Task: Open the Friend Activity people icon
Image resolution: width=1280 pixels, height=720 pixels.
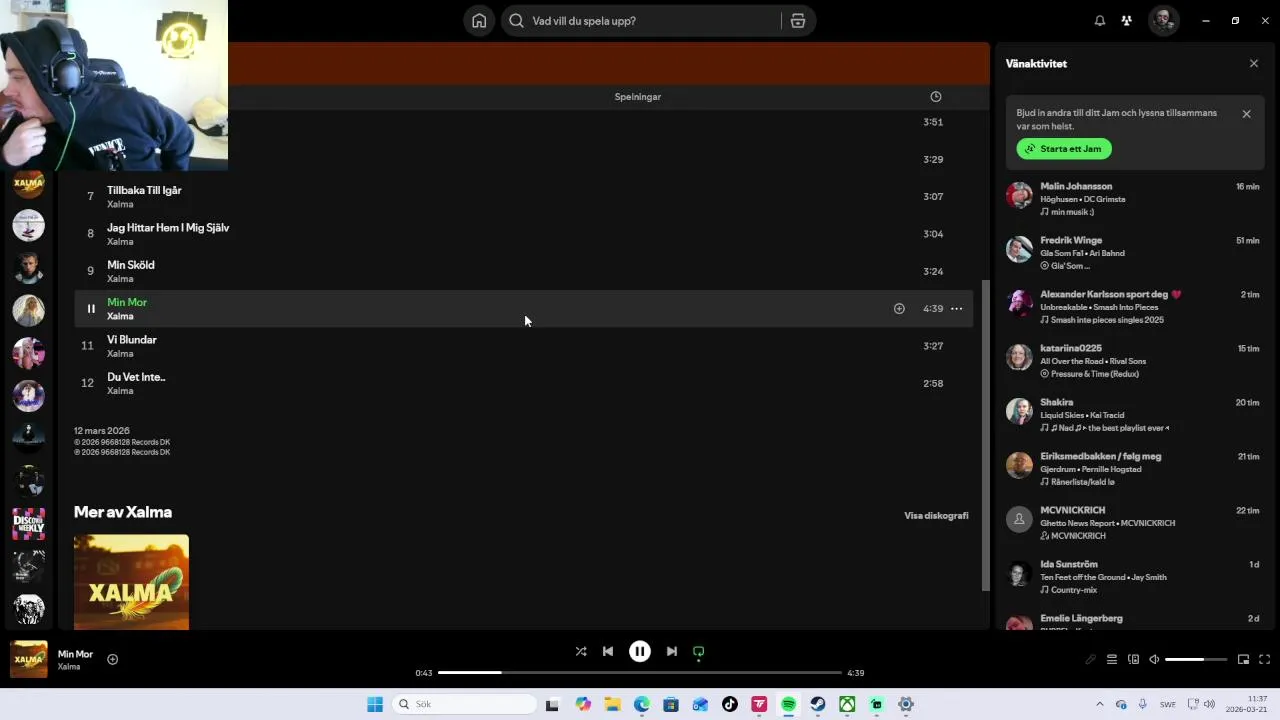Action: click(1127, 21)
